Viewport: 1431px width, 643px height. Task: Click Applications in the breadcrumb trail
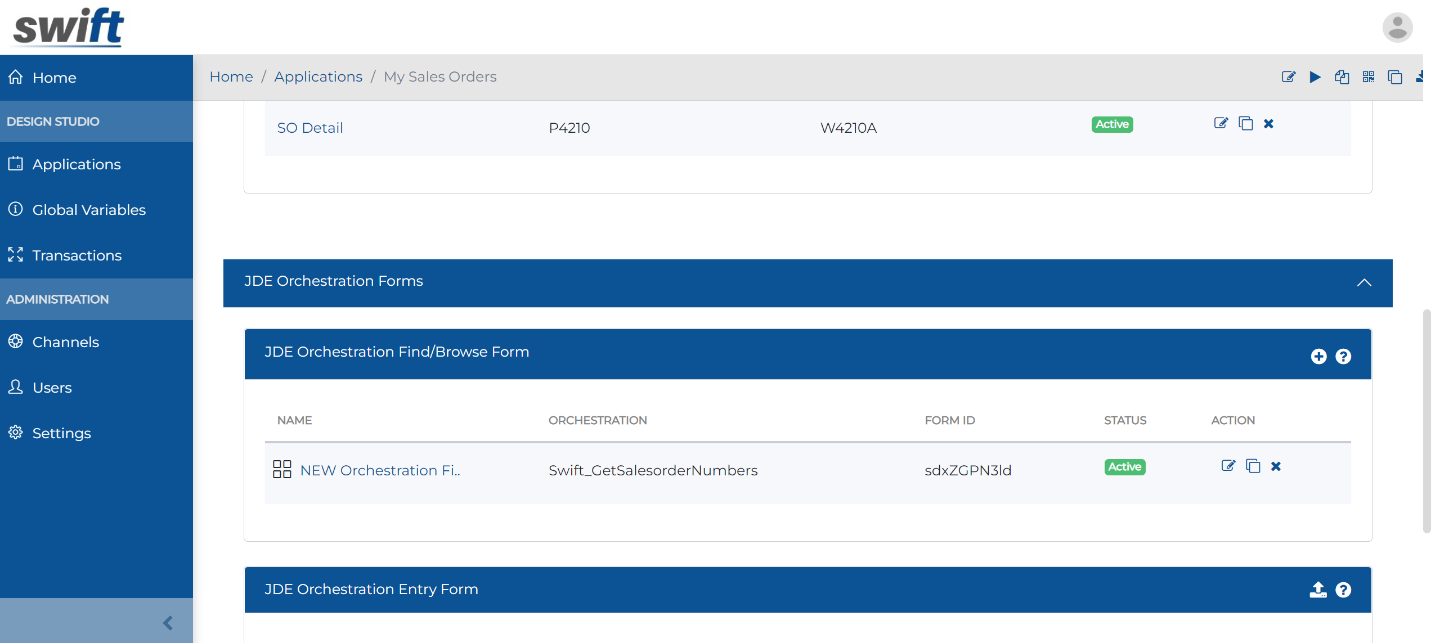[x=318, y=76]
